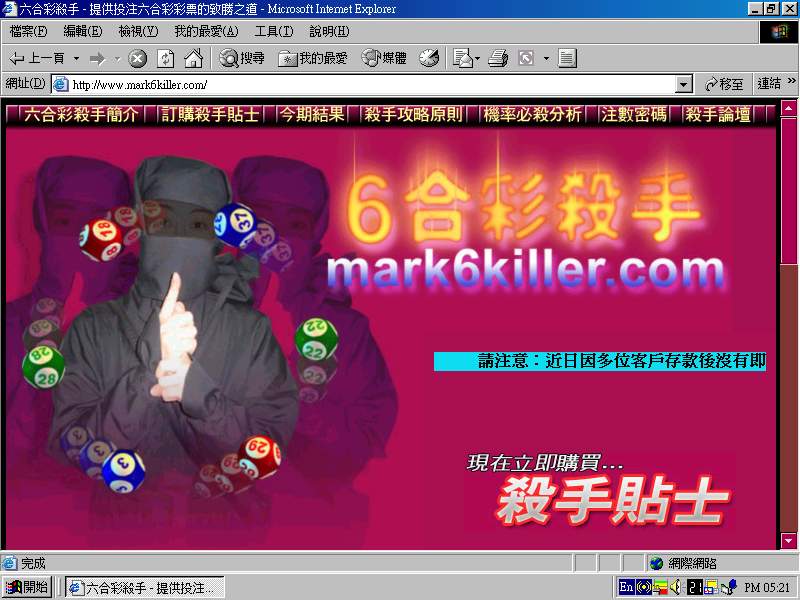This screenshot has width=800, height=600.
Task: Open 六合彩殺手簡介 nav link
Action: 81,114
